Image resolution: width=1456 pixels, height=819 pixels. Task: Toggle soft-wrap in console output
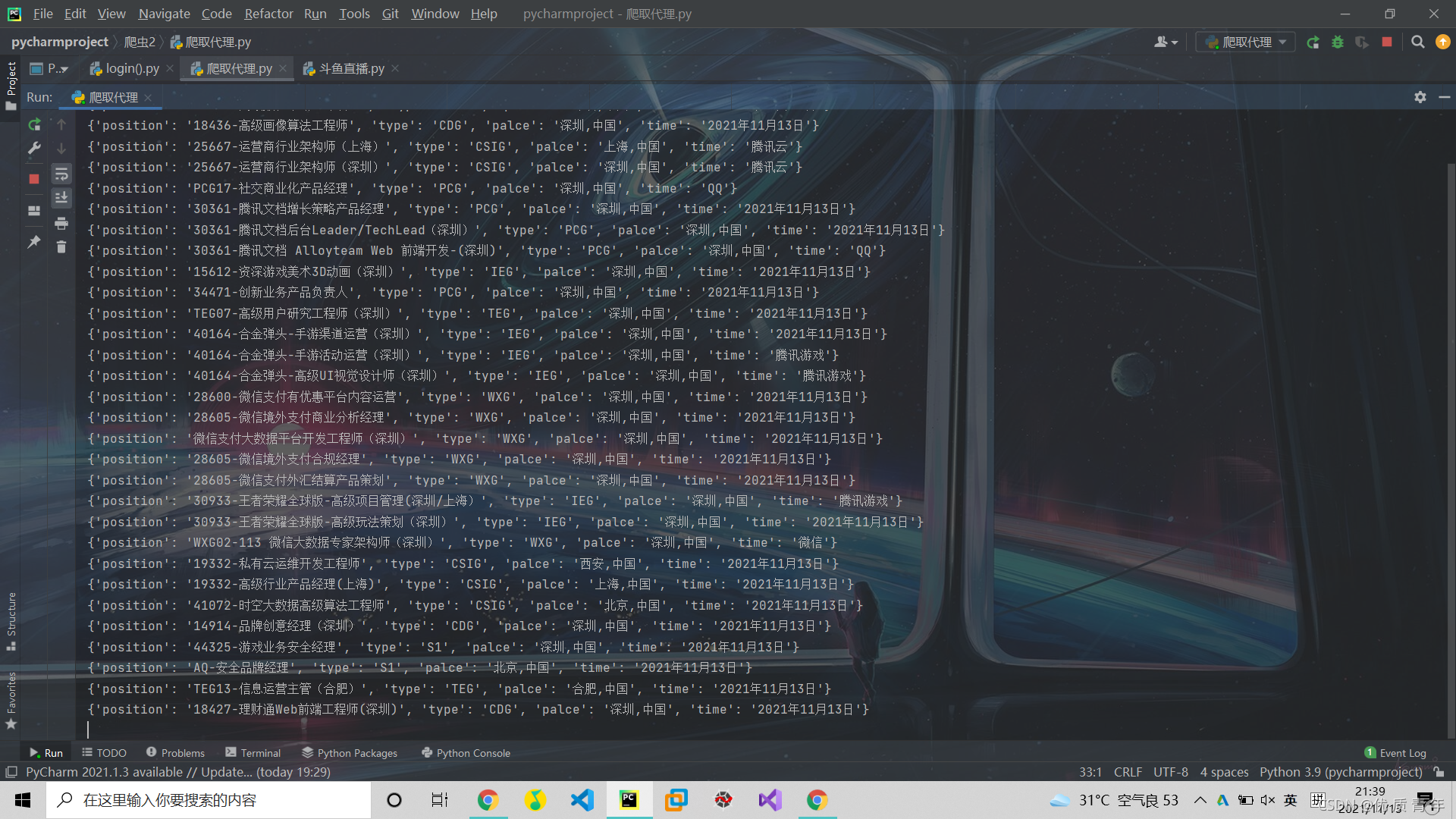[61, 174]
